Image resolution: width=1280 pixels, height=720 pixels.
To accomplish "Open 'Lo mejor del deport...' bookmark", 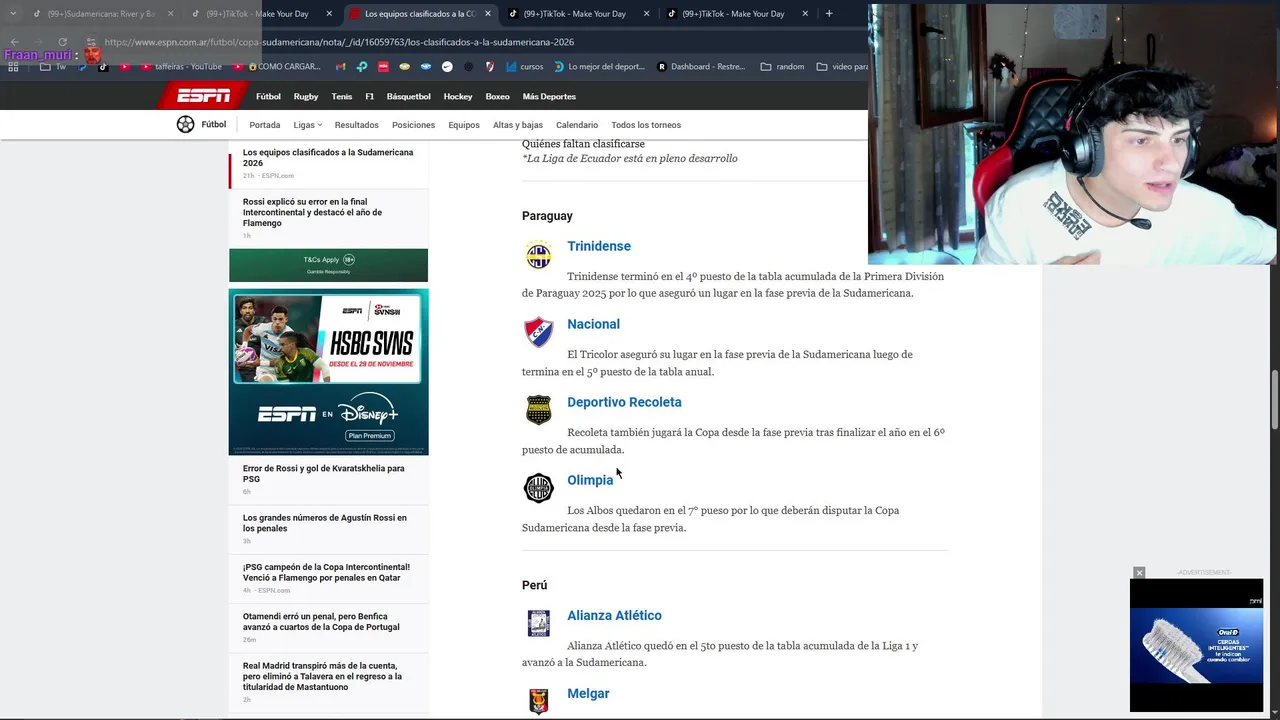I will pos(599,67).
